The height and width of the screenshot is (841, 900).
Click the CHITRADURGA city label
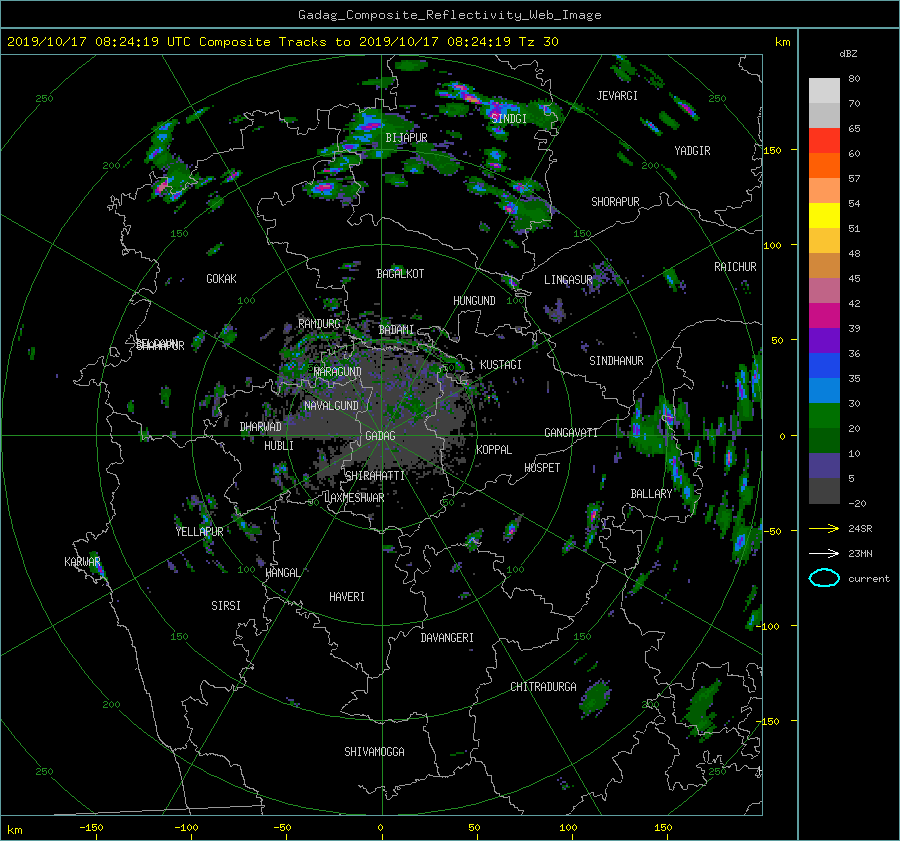543,687
